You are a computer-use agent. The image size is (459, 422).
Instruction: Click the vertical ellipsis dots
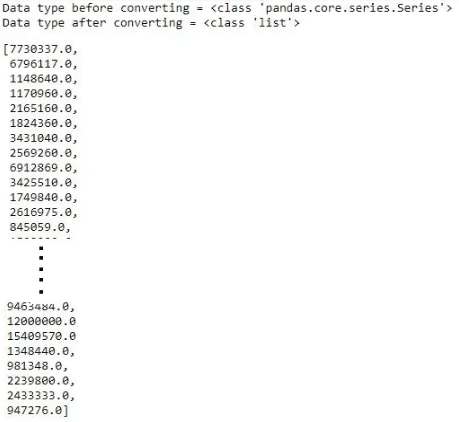[x=41, y=270]
